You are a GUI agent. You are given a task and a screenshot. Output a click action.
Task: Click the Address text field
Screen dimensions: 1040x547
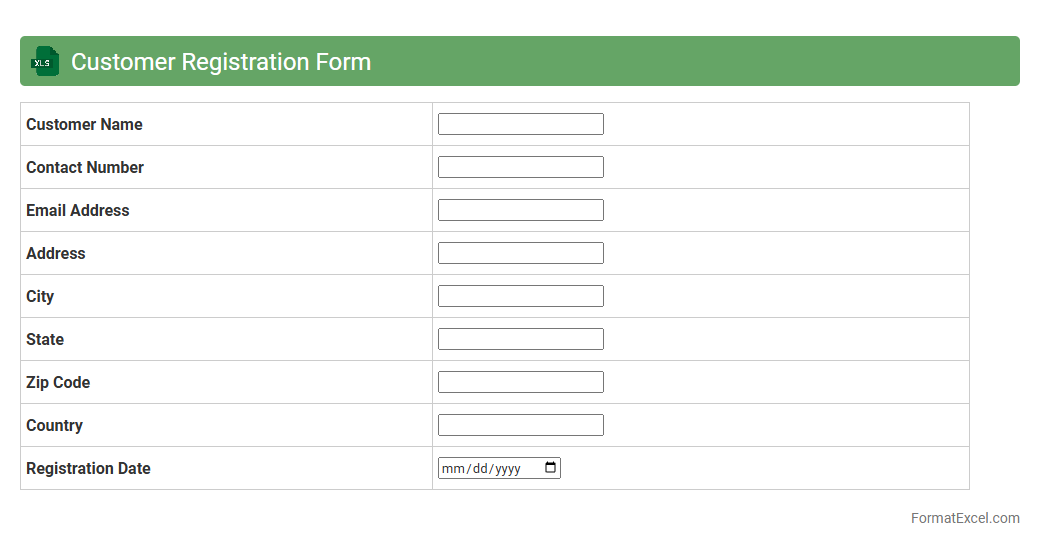[x=520, y=253]
